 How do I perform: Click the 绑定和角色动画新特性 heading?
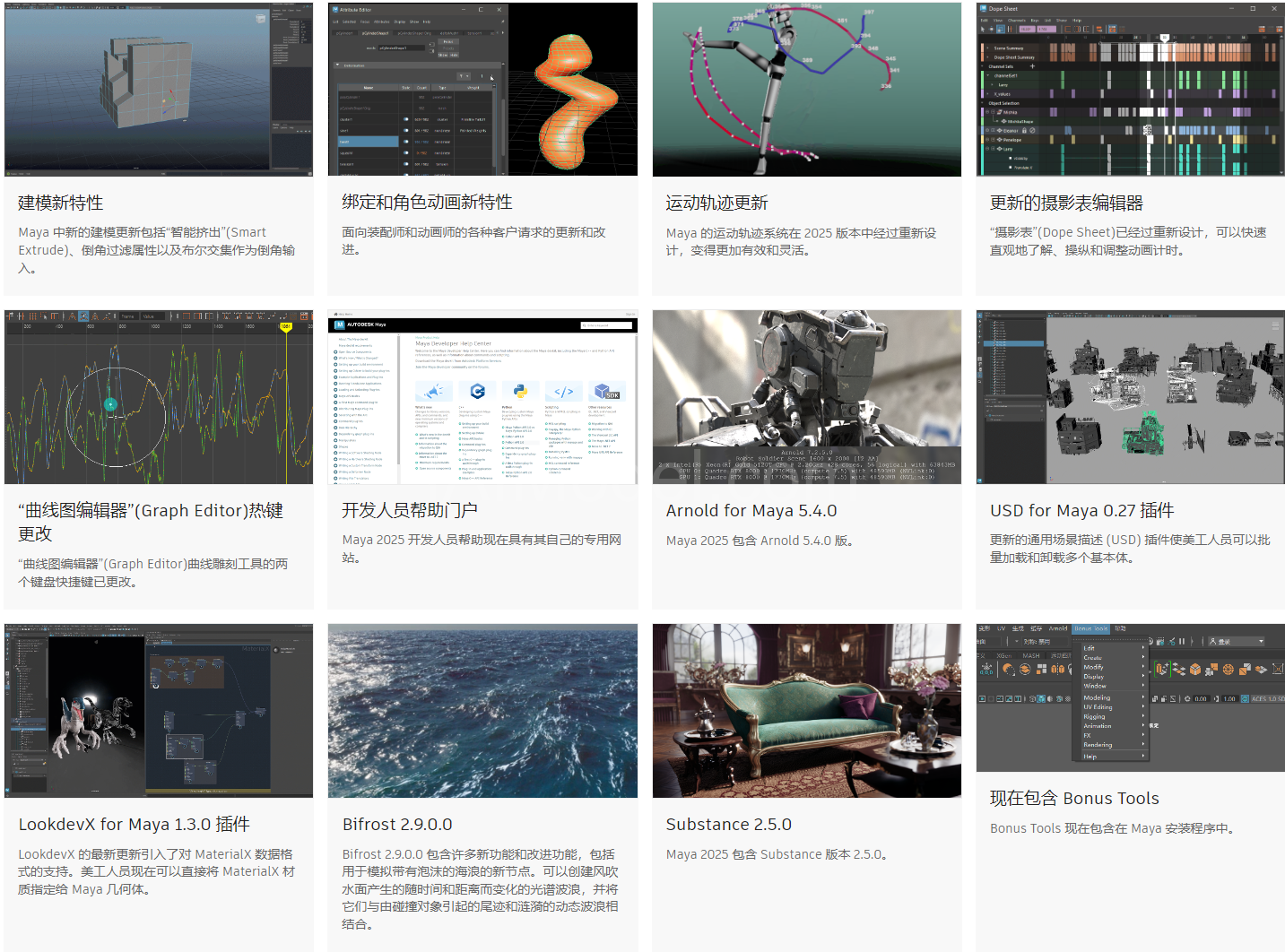pos(427,203)
